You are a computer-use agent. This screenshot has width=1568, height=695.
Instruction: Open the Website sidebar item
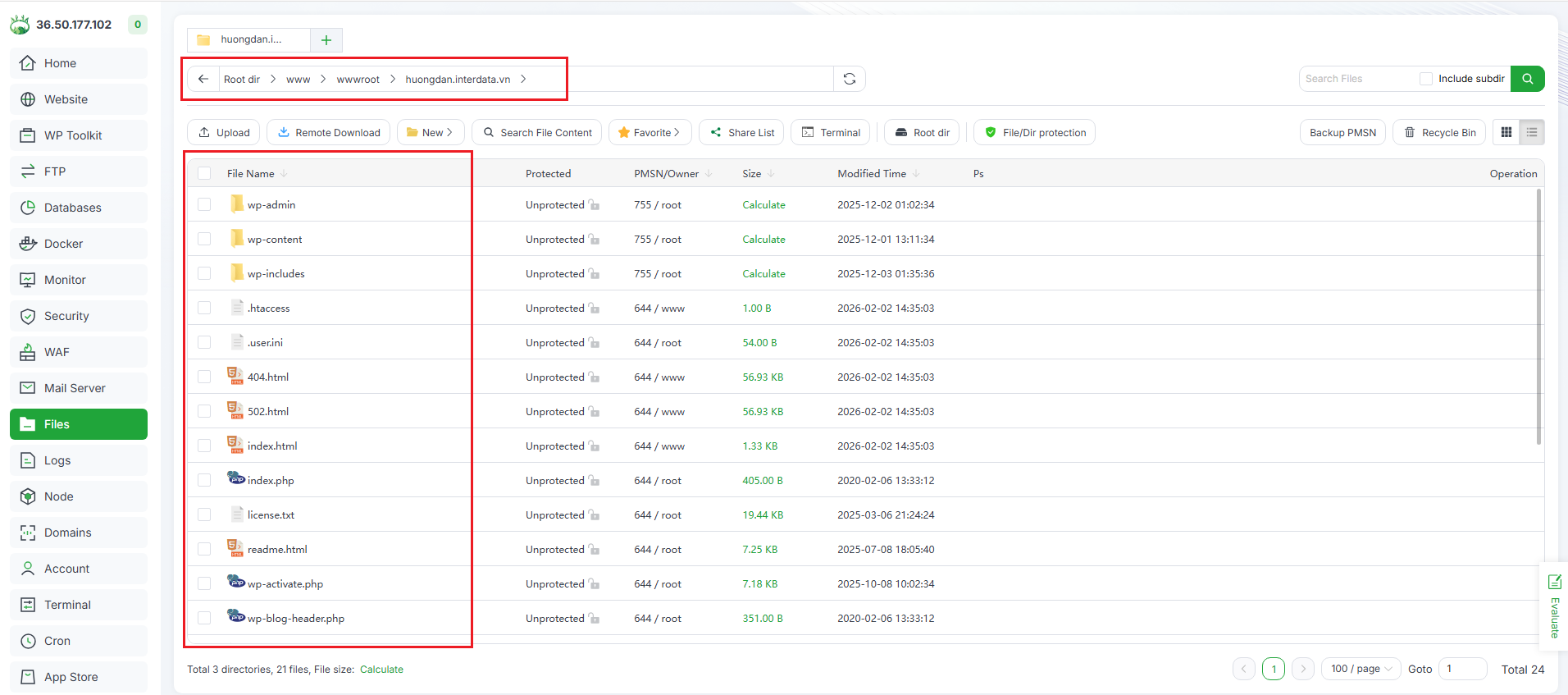[x=79, y=99]
